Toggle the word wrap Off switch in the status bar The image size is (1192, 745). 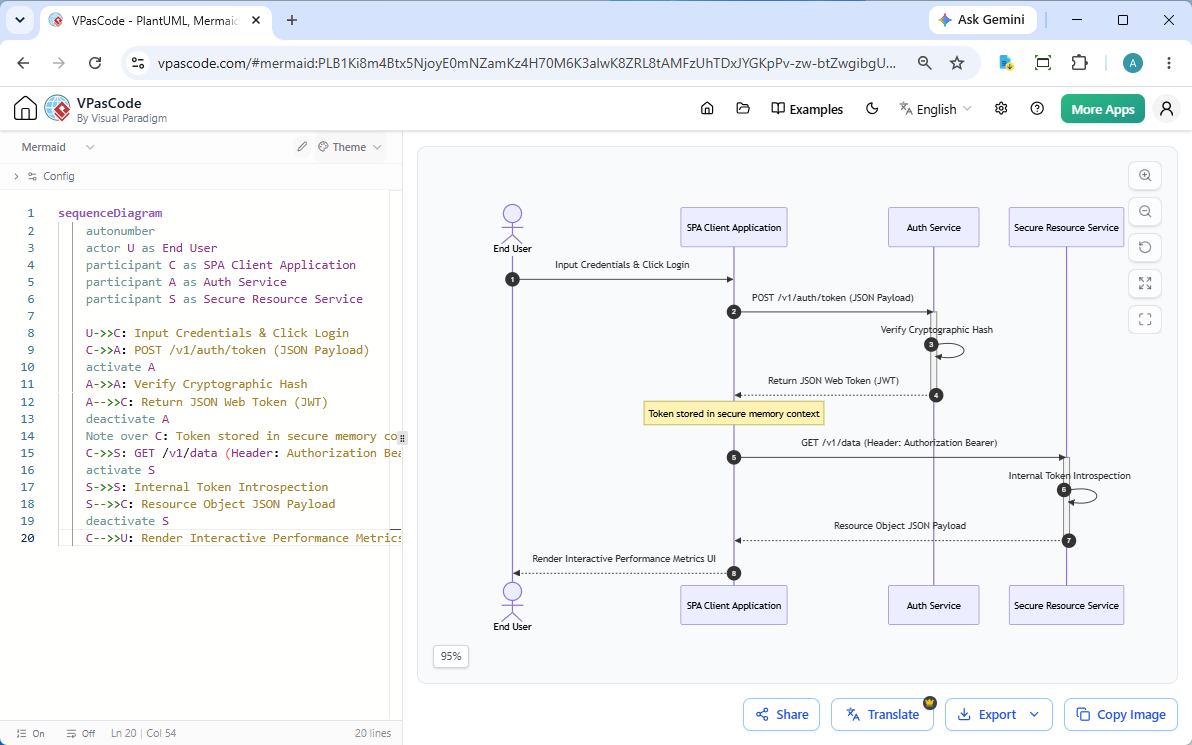coord(81,734)
